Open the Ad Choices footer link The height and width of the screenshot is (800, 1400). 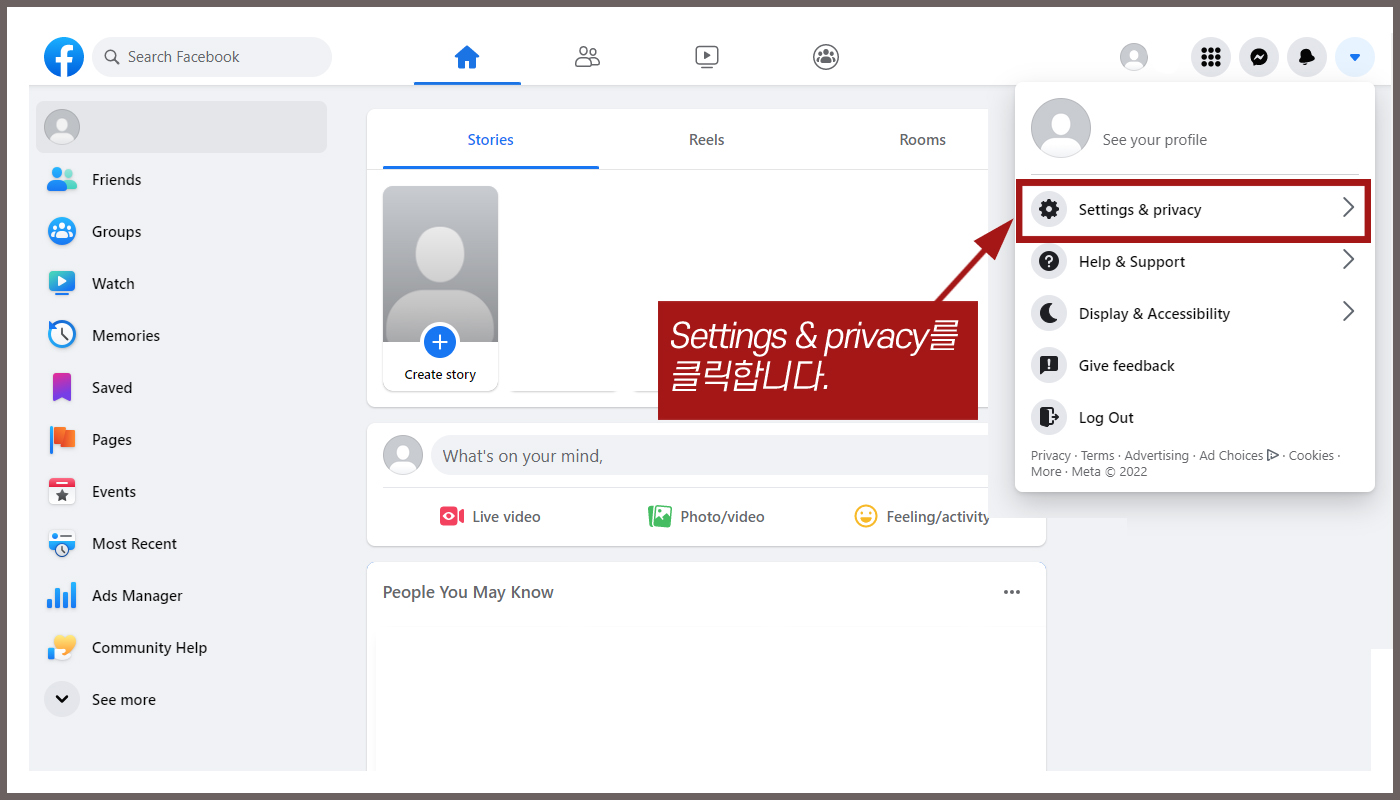pyautogui.click(x=1239, y=456)
